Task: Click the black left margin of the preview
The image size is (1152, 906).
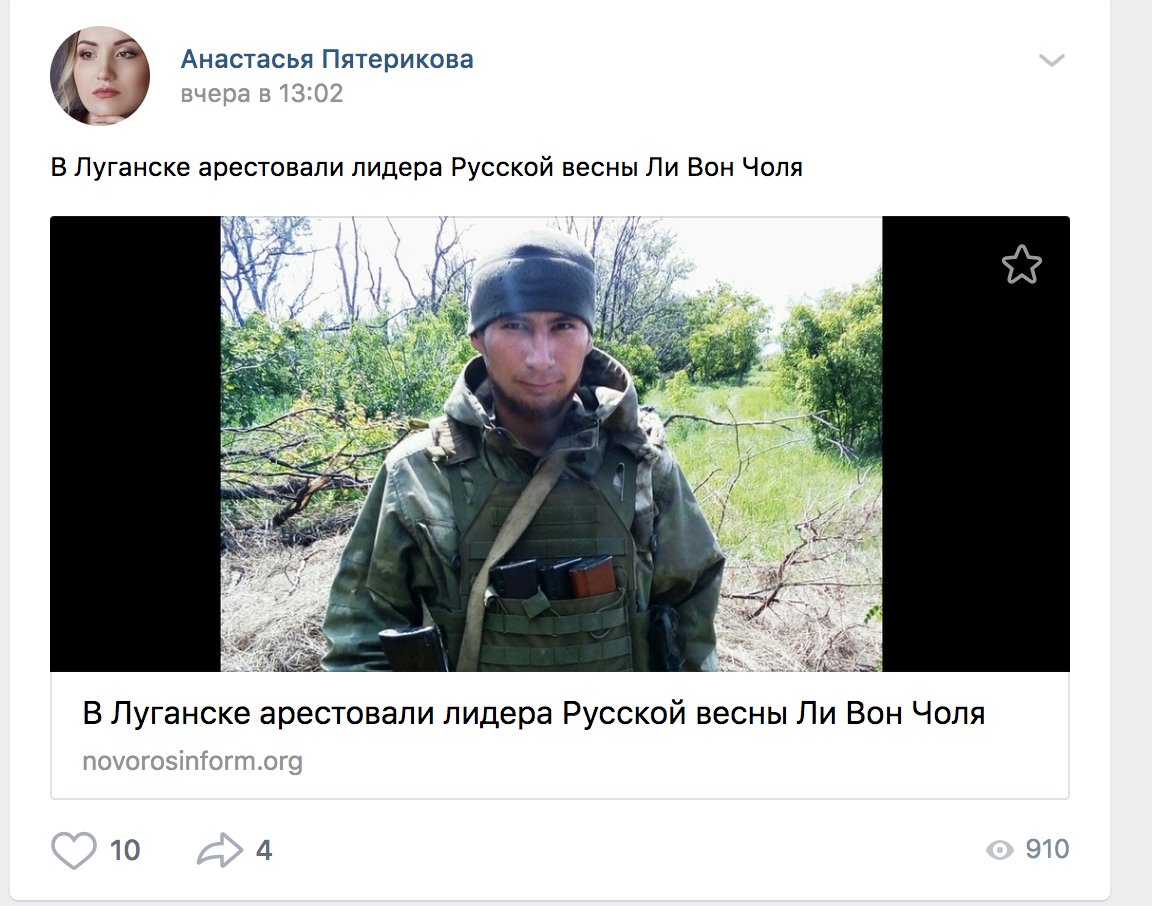Action: pos(135,444)
